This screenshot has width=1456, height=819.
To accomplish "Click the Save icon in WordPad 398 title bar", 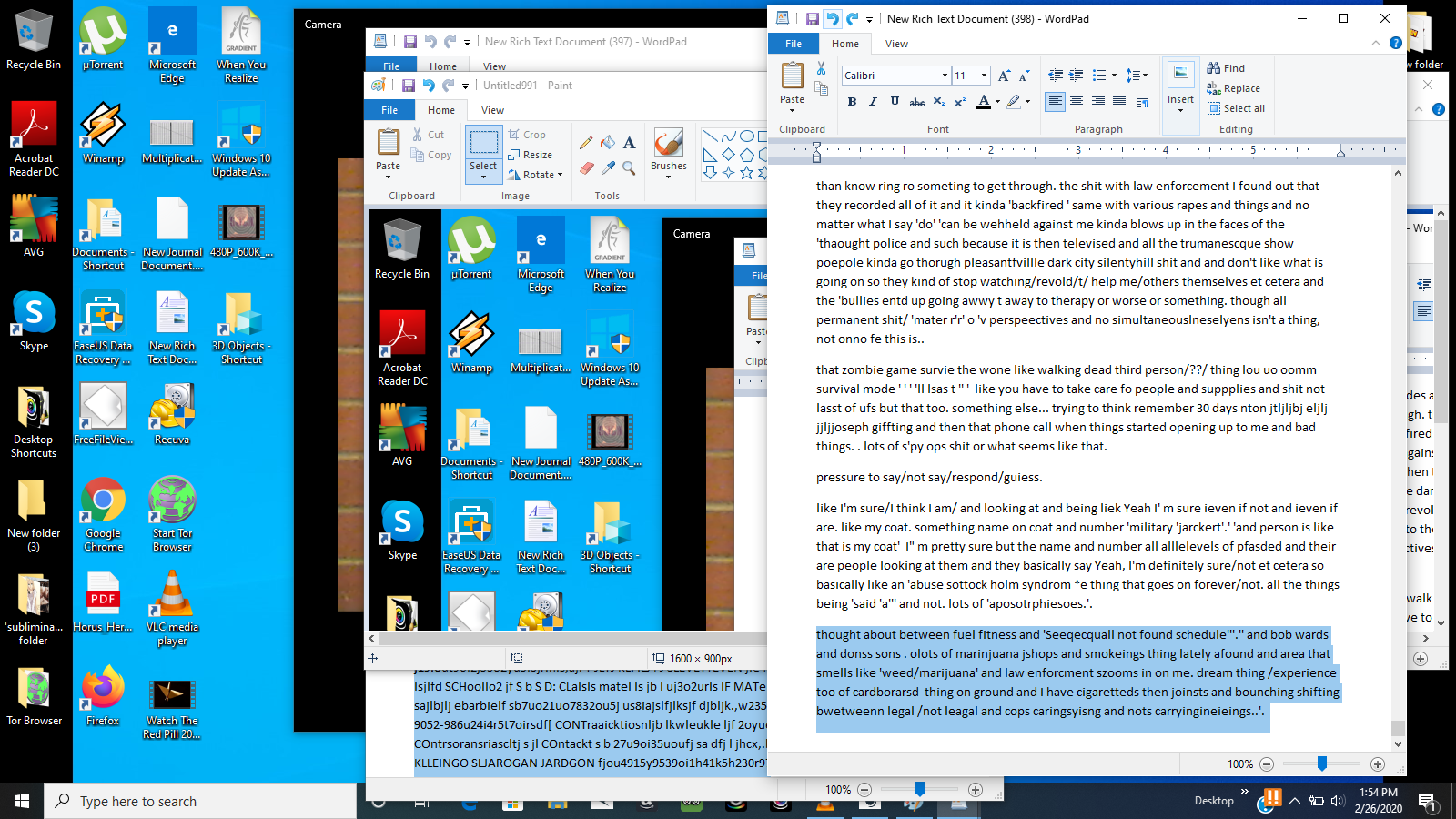I will coord(812,18).
